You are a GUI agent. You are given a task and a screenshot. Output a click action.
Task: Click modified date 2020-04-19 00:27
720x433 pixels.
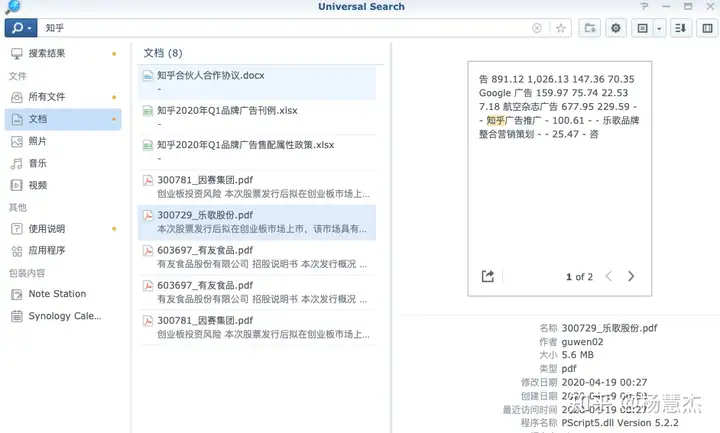604,382
